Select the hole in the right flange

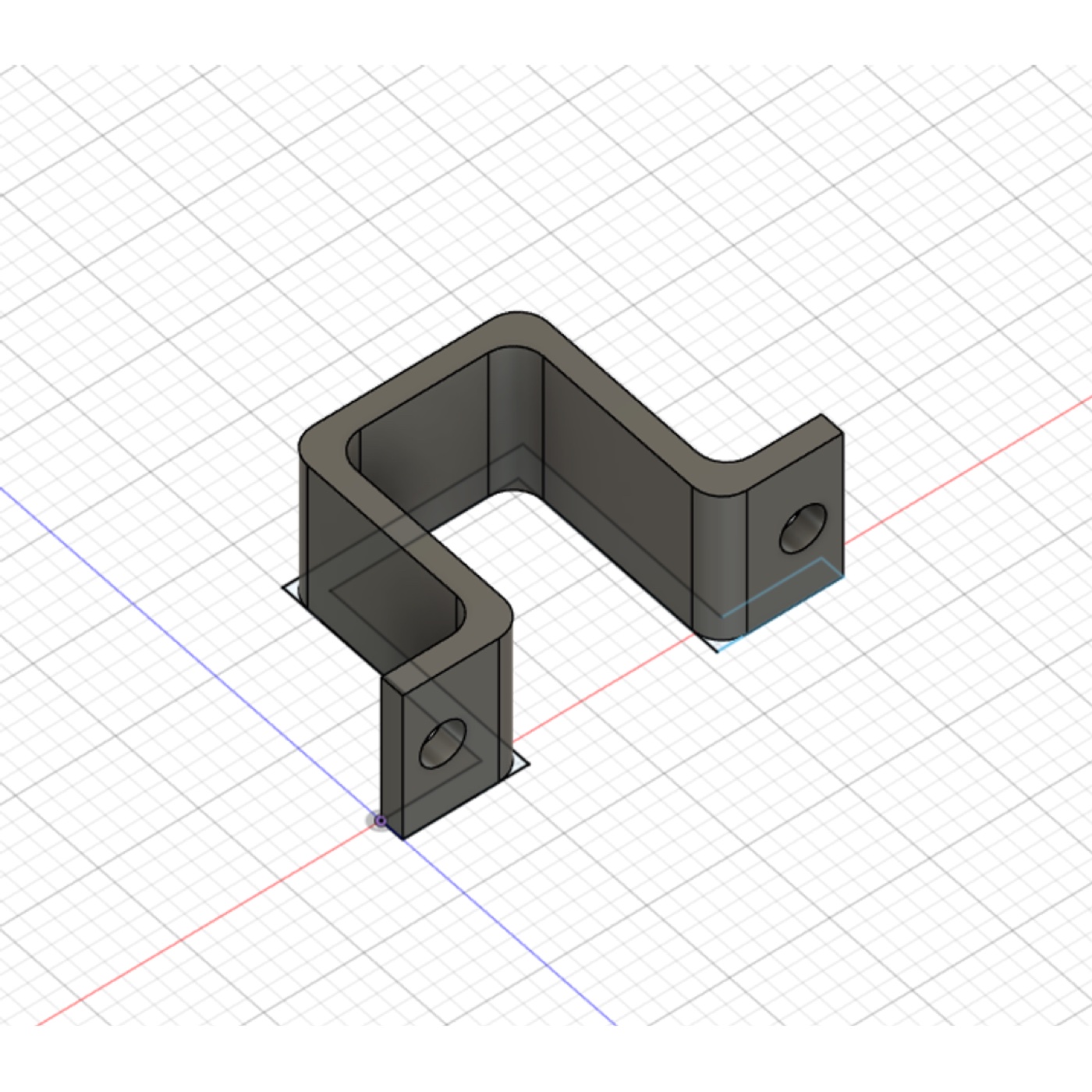click(803, 530)
